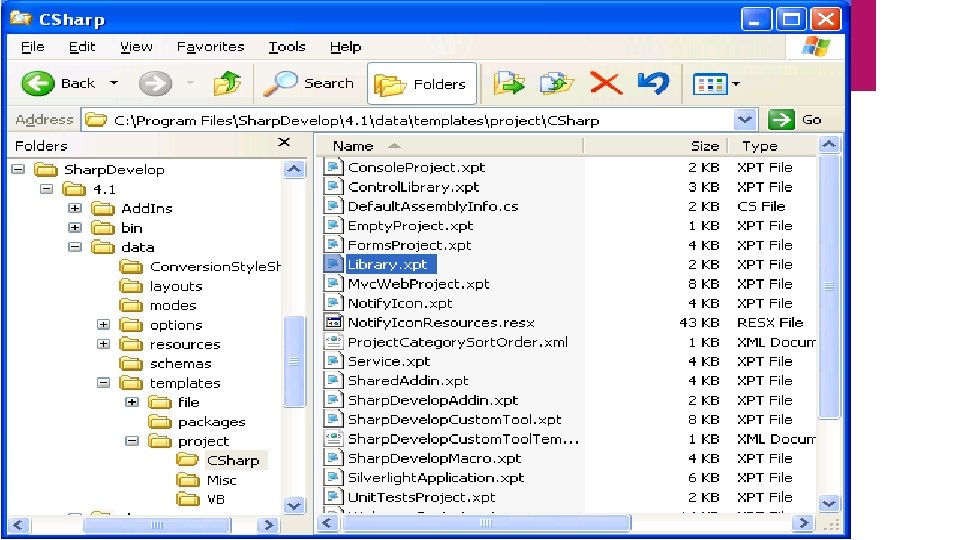Select the ControlLibrary.xpt file icon
Screen dimensions: 960x540
333,187
